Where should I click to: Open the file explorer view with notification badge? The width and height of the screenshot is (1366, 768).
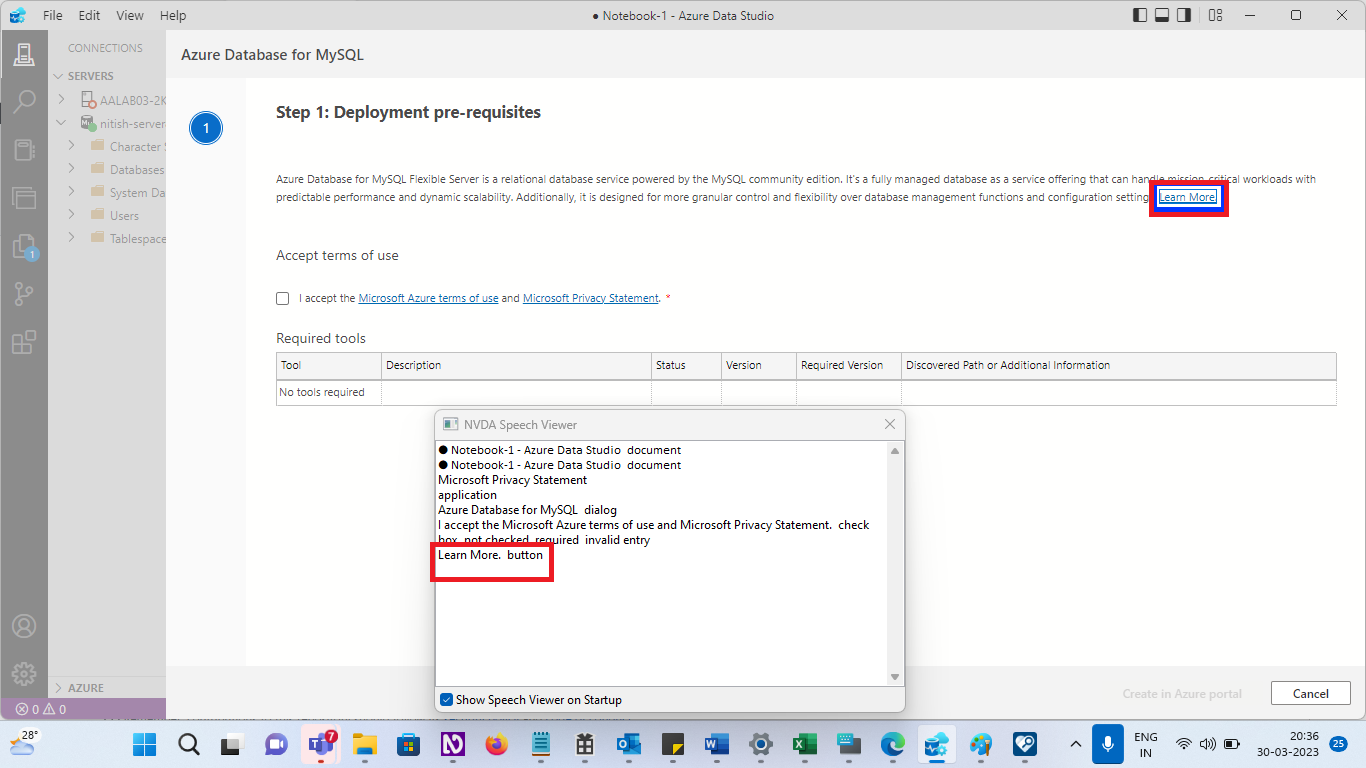(x=24, y=247)
